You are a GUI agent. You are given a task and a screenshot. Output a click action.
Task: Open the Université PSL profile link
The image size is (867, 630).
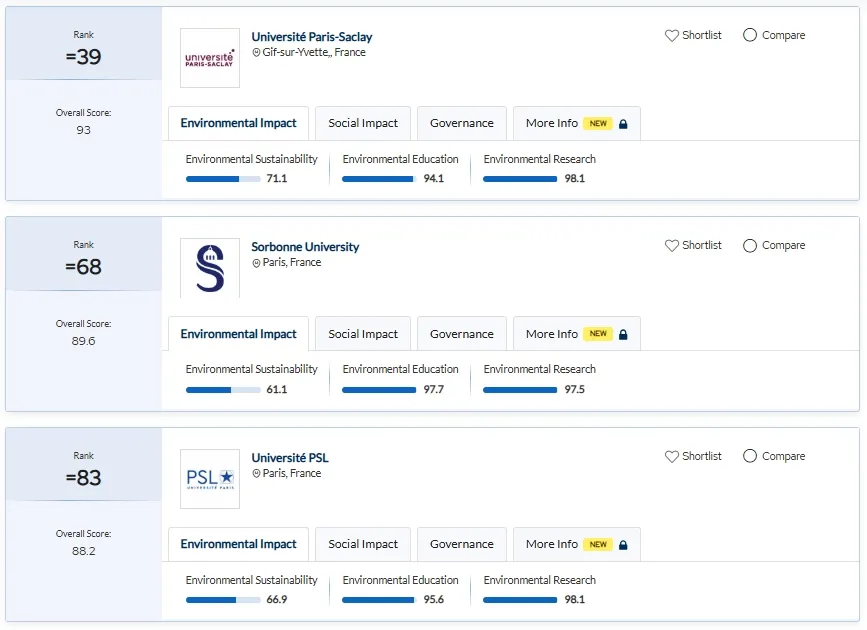(290, 458)
